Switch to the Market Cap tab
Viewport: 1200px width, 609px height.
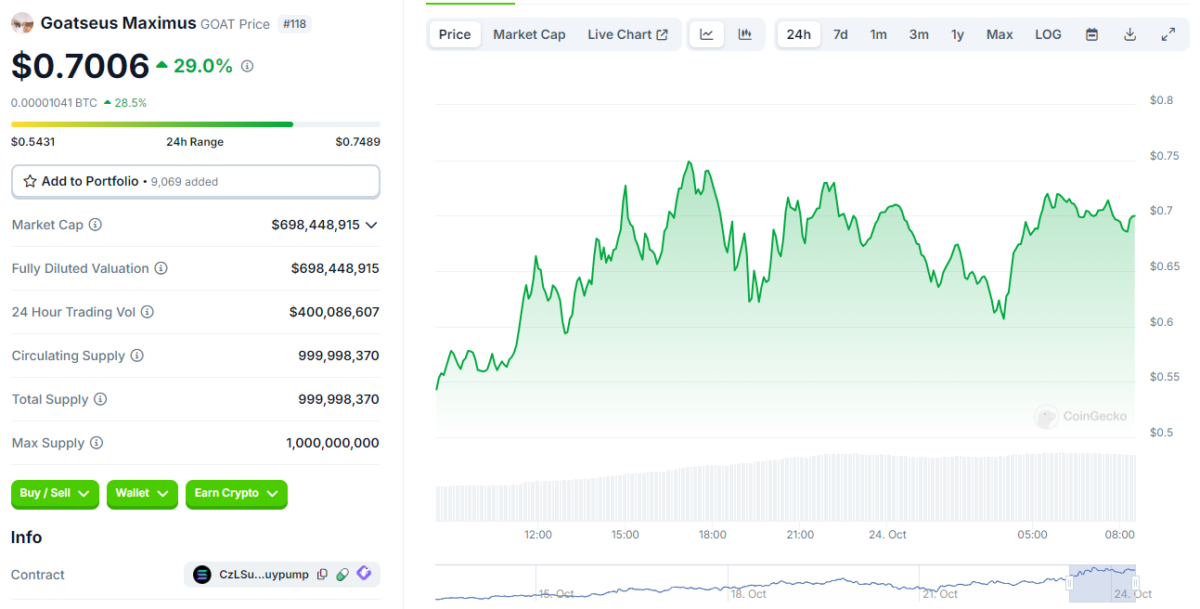pos(529,34)
